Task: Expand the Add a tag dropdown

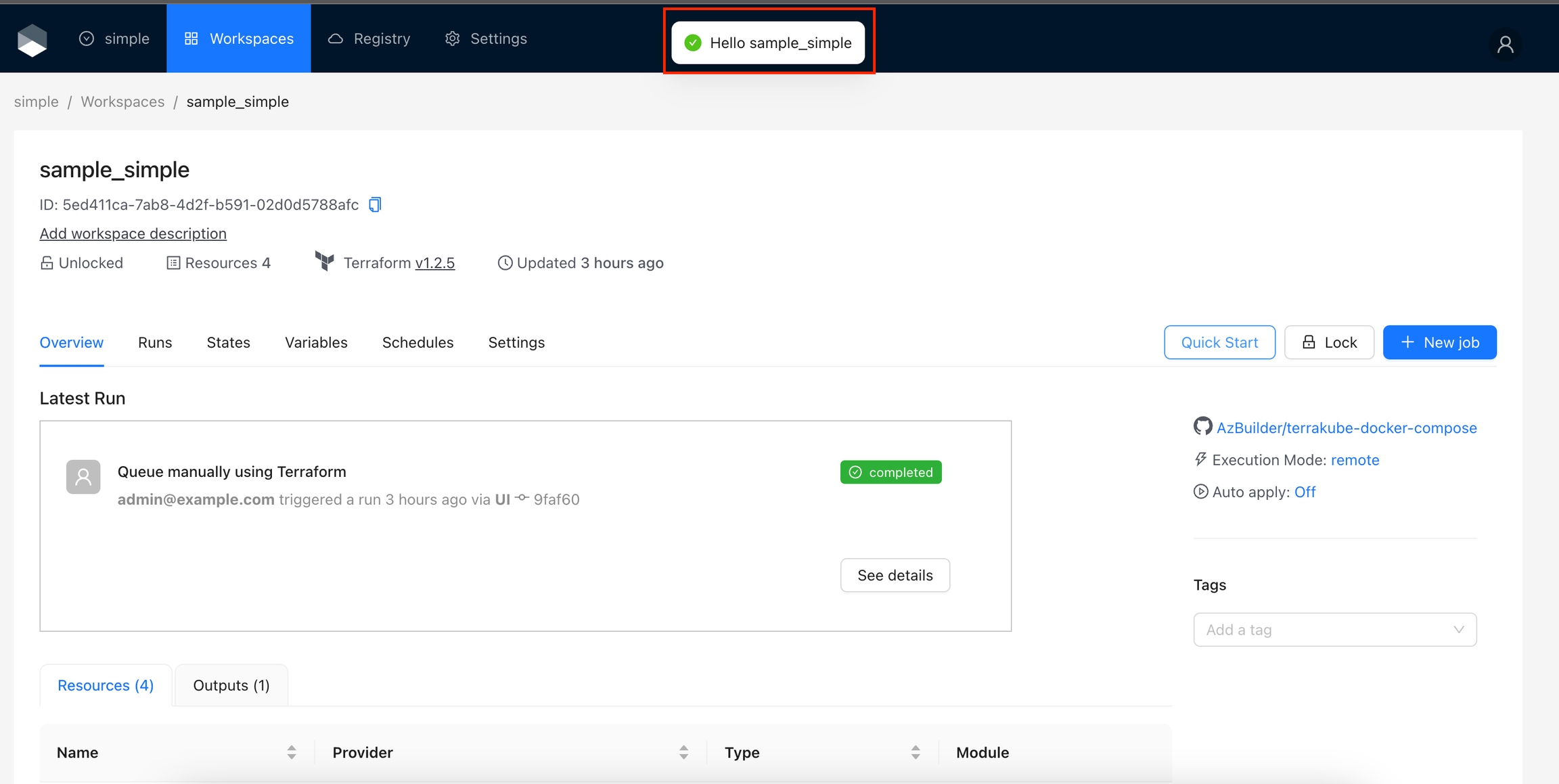Action: (1334, 630)
